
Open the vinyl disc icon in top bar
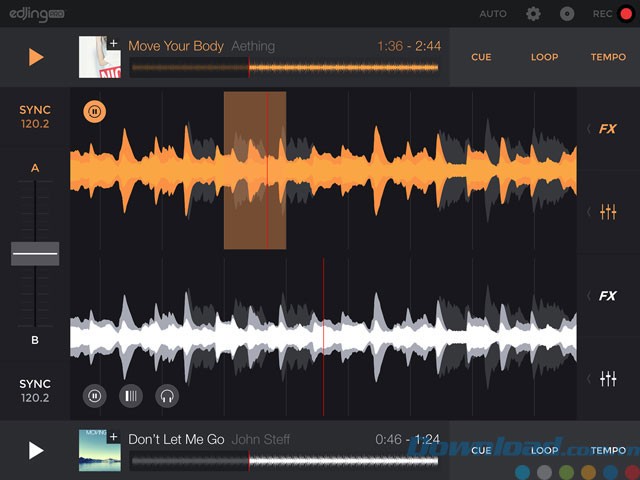point(567,14)
